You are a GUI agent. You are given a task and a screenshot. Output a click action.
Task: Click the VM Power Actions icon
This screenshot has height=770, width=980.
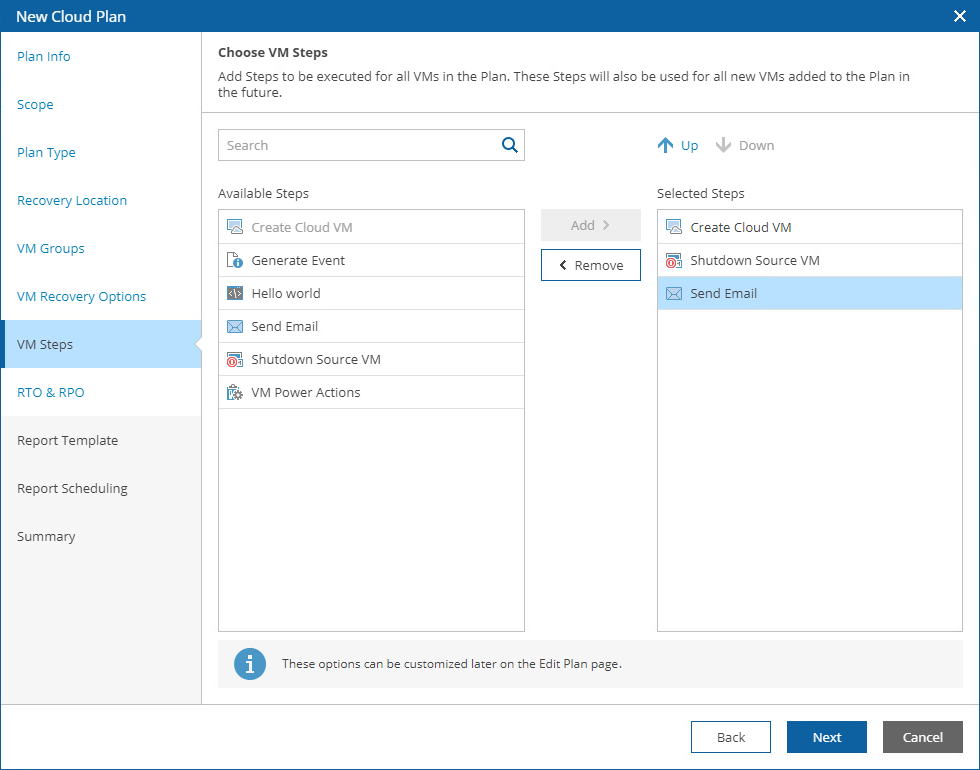click(235, 393)
